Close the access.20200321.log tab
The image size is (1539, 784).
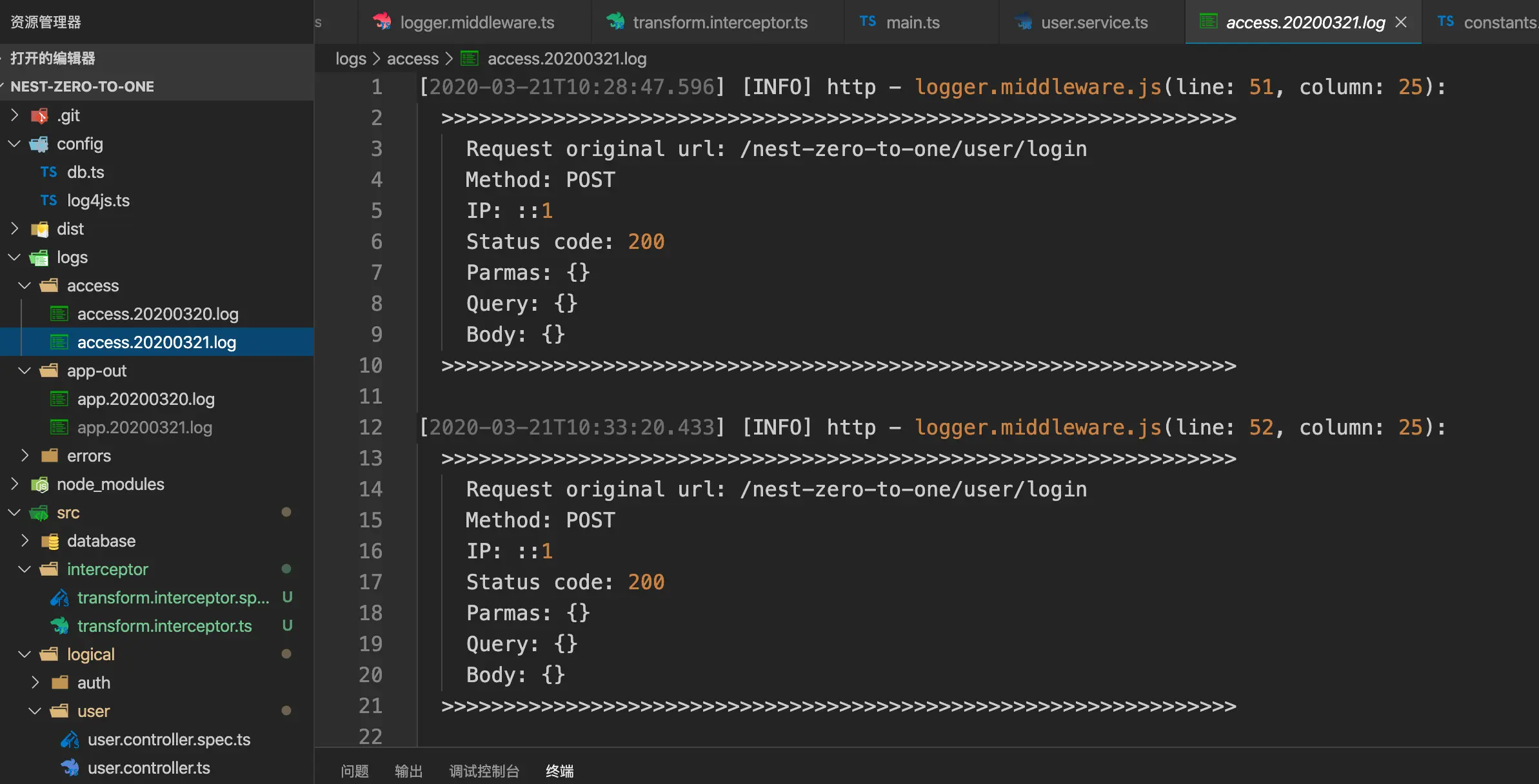[x=1401, y=22]
